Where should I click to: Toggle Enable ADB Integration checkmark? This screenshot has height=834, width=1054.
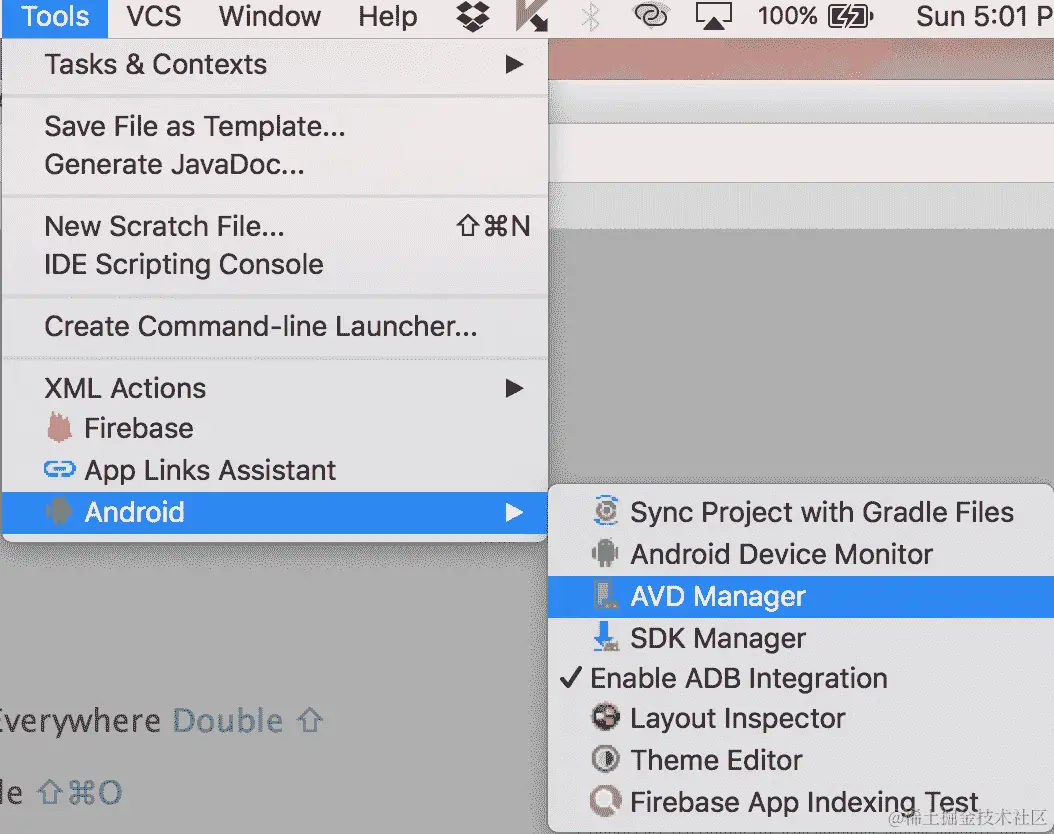571,677
